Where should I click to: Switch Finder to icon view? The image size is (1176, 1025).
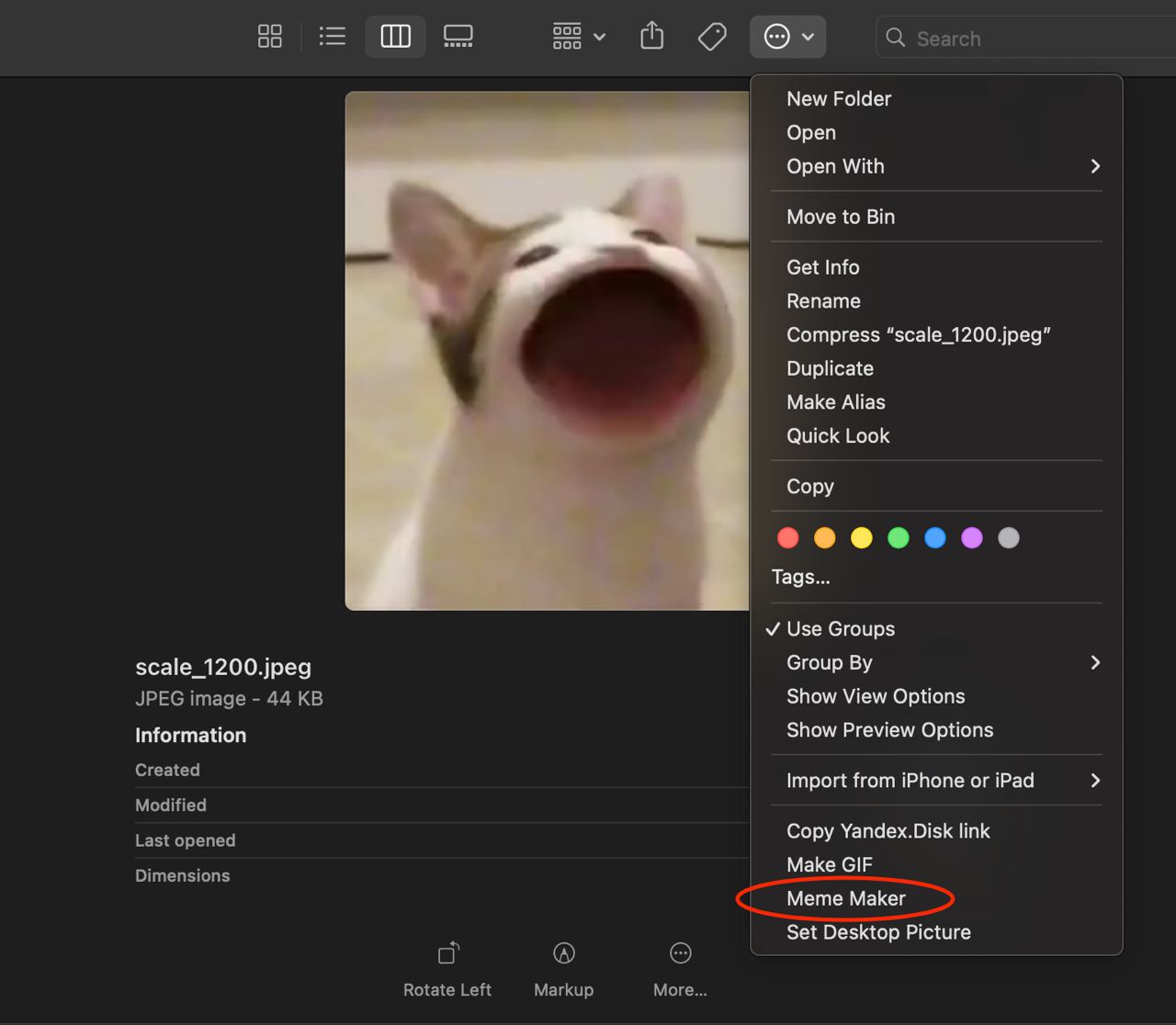(269, 37)
